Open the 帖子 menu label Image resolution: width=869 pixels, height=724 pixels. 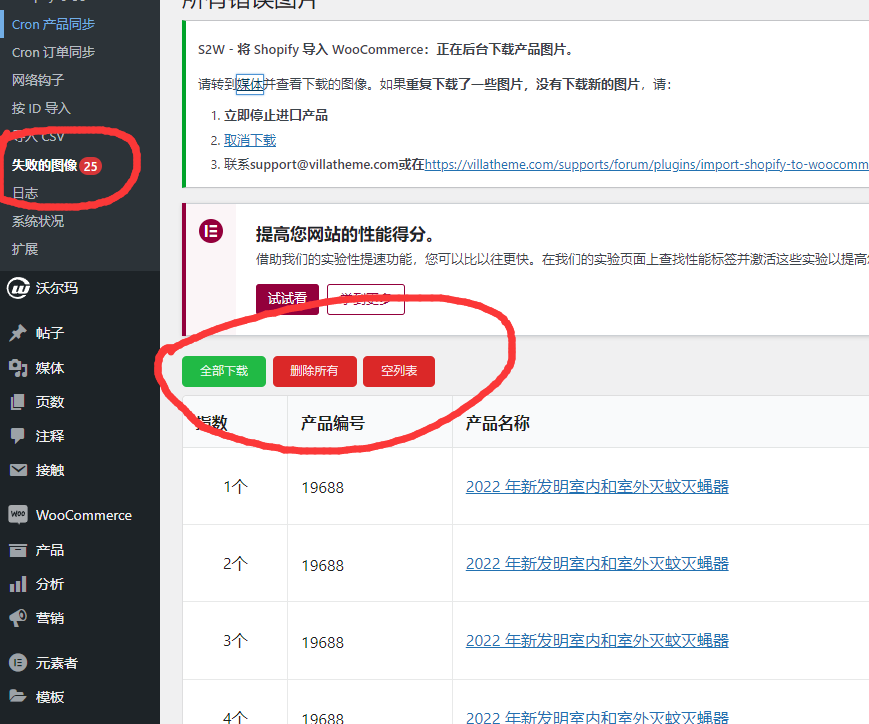point(50,333)
